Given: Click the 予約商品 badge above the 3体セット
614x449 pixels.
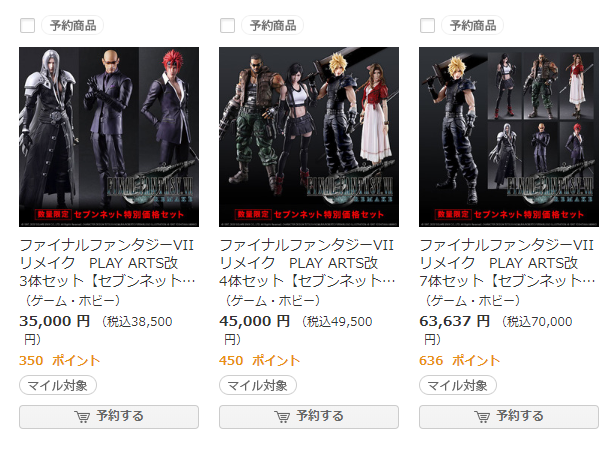Looking at the screenshot, I should [73, 26].
